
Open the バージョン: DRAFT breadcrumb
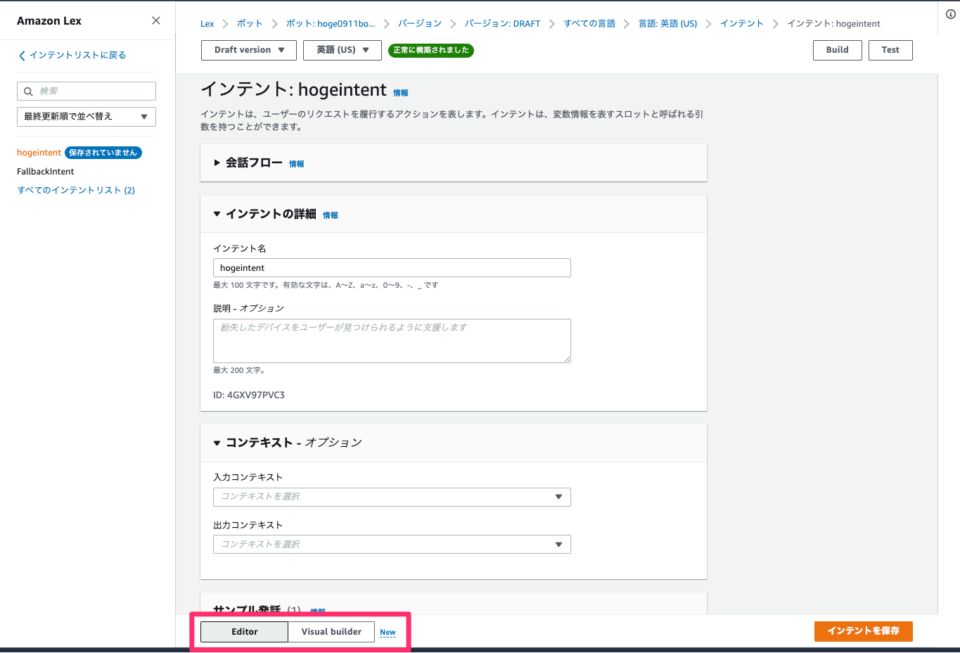pos(502,24)
